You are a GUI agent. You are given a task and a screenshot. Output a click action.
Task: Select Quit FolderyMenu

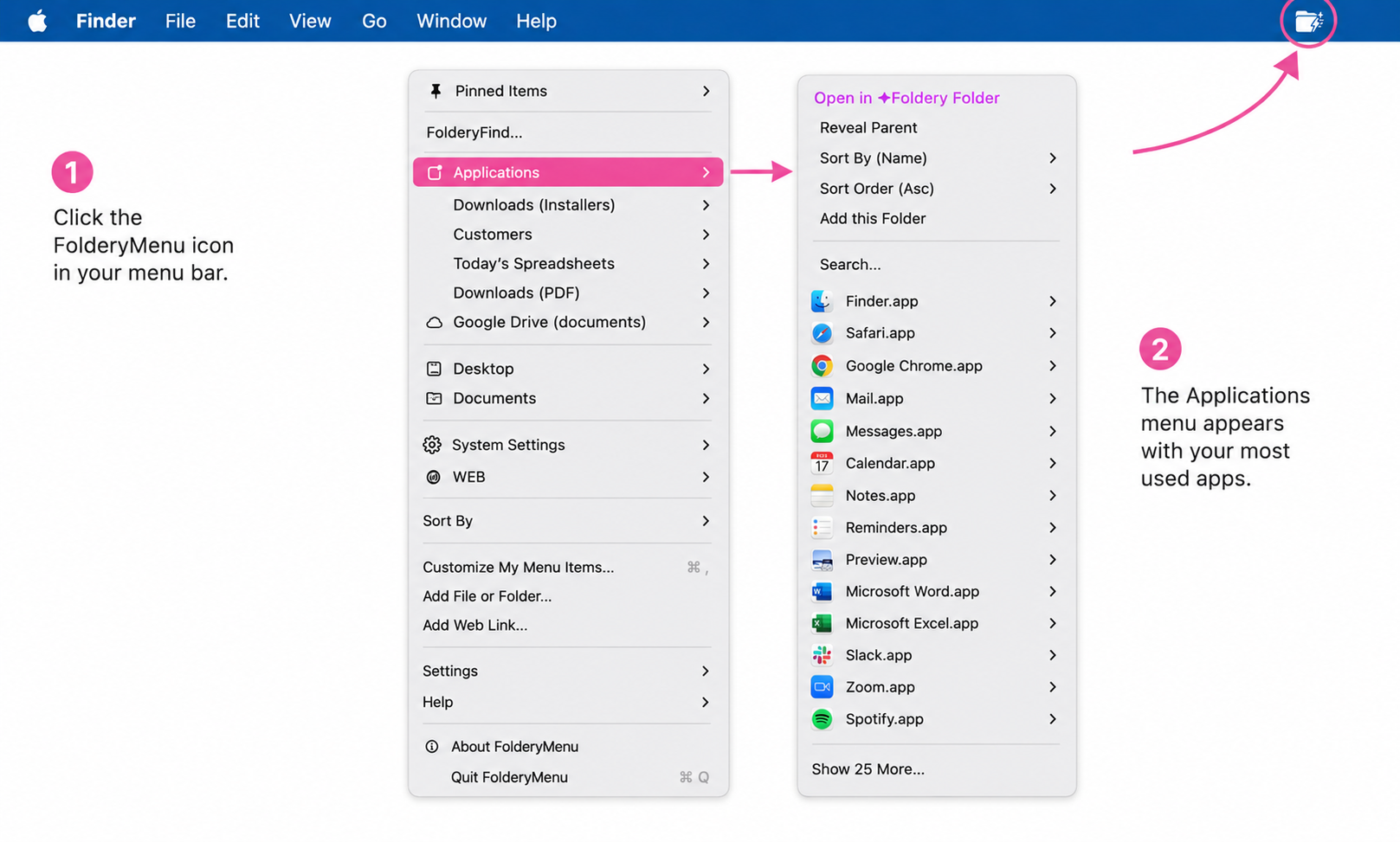[x=509, y=777]
